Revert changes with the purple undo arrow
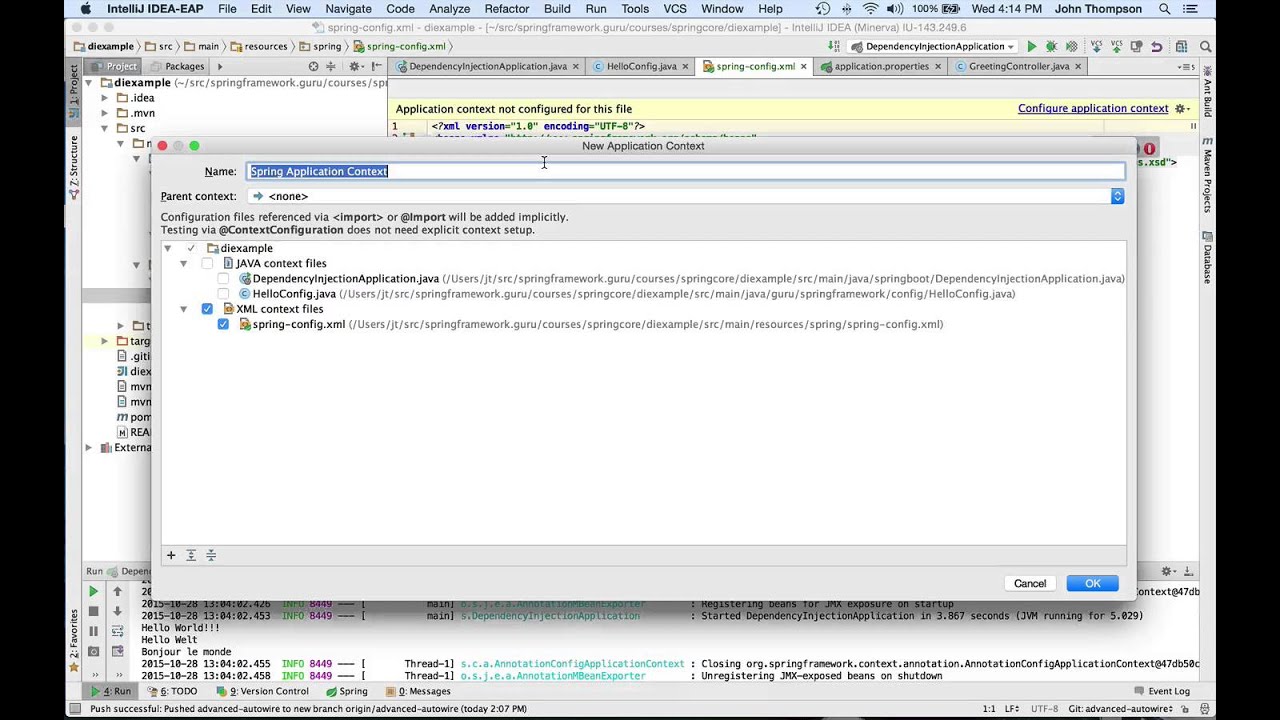 click(1157, 47)
